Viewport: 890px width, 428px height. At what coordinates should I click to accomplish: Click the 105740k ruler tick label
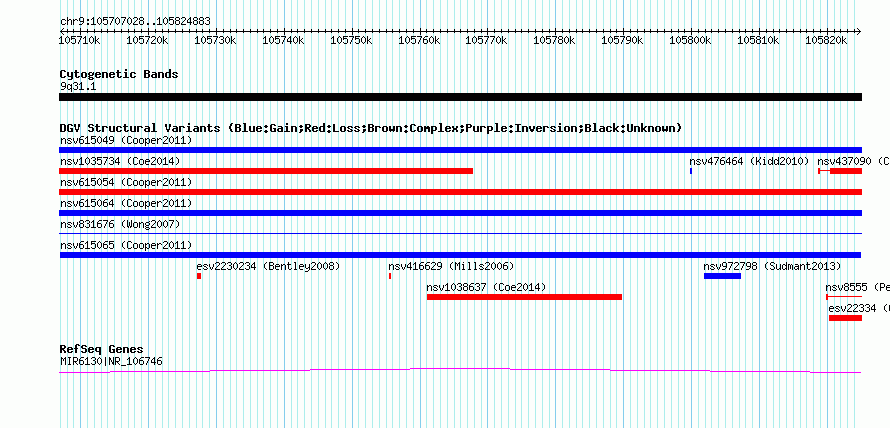point(283,40)
